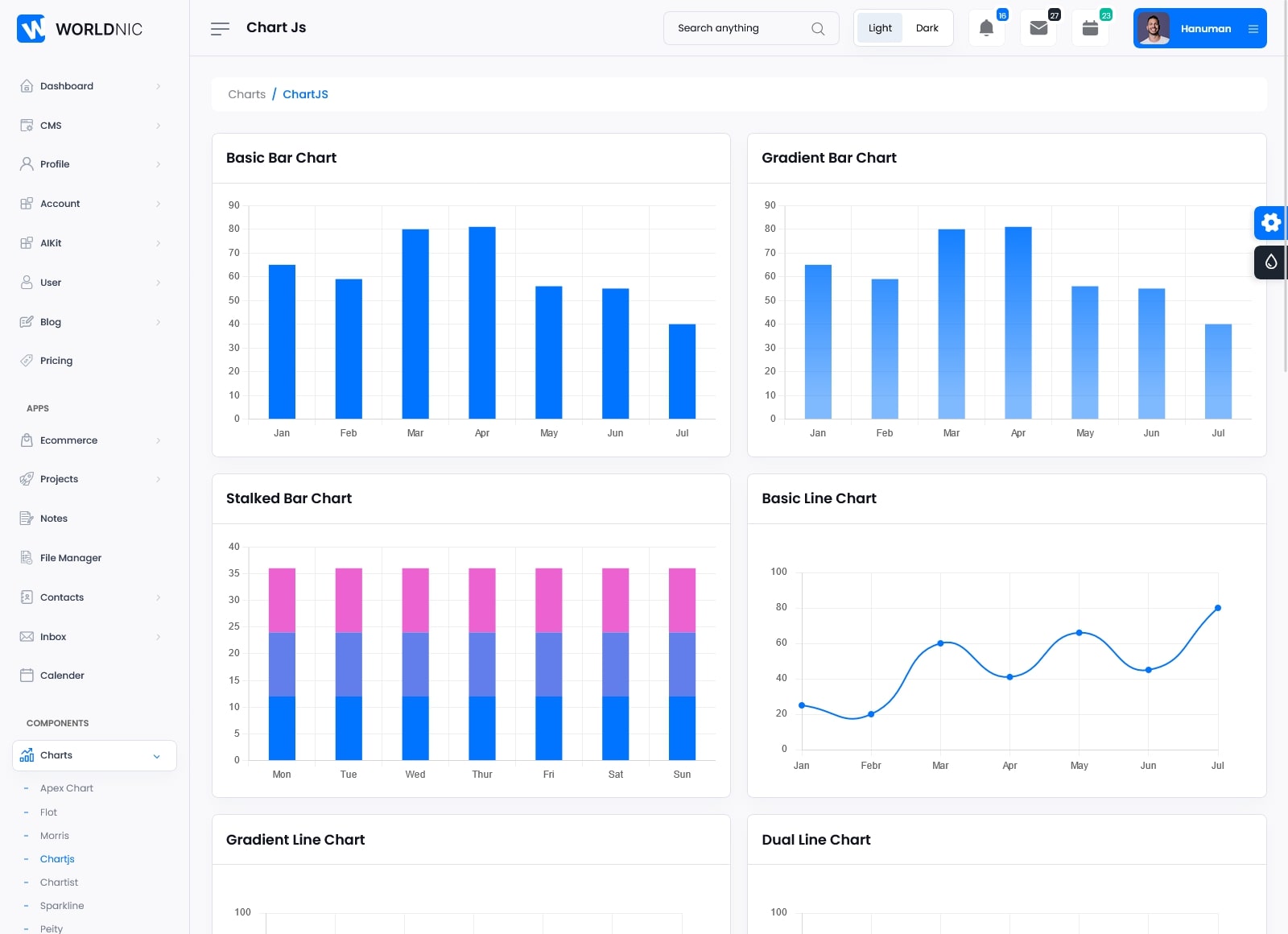
Task: Click the notification bell icon
Action: point(986,28)
